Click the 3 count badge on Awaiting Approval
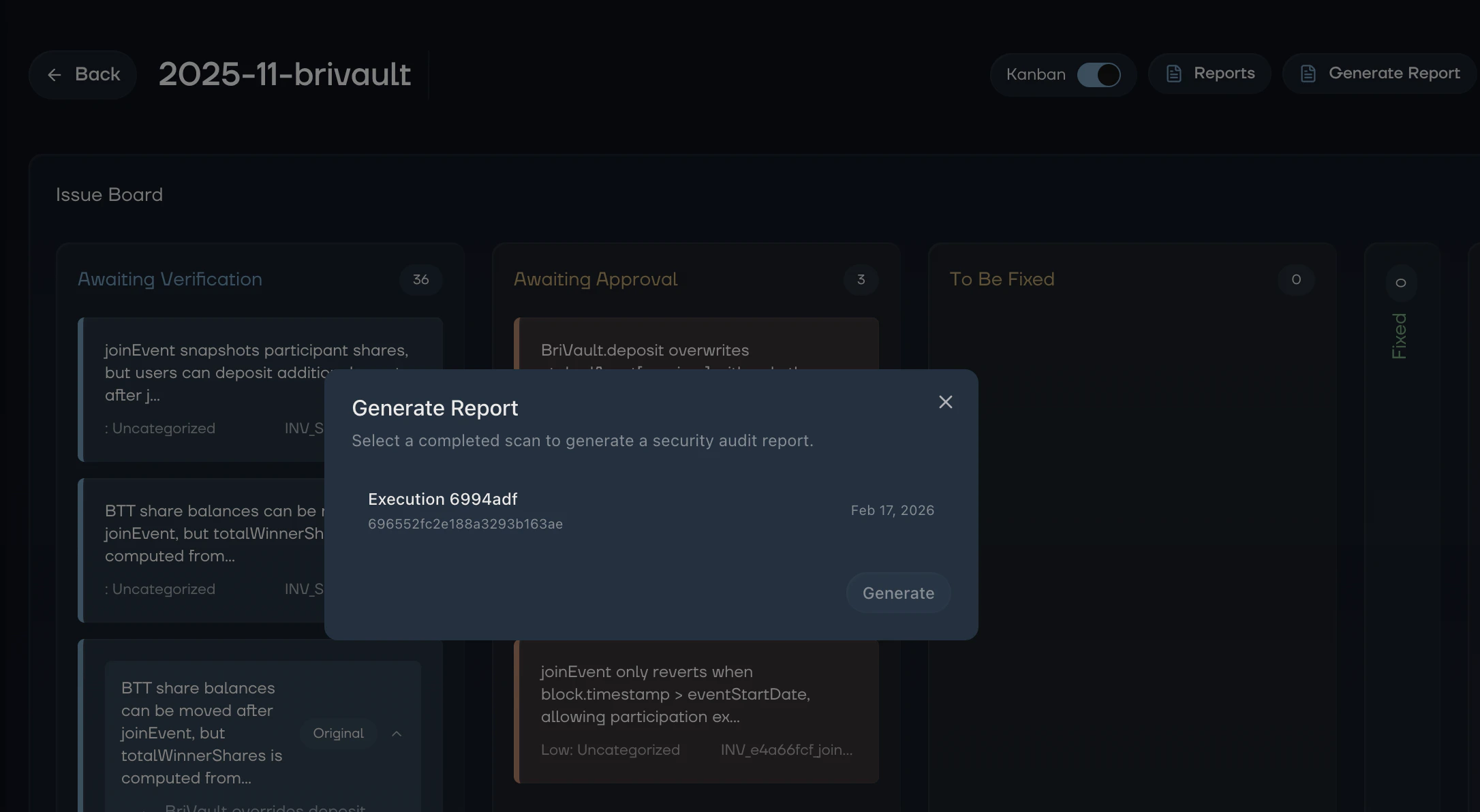The width and height of the screenshot is (1480, 812). click(x=861, y=280)
